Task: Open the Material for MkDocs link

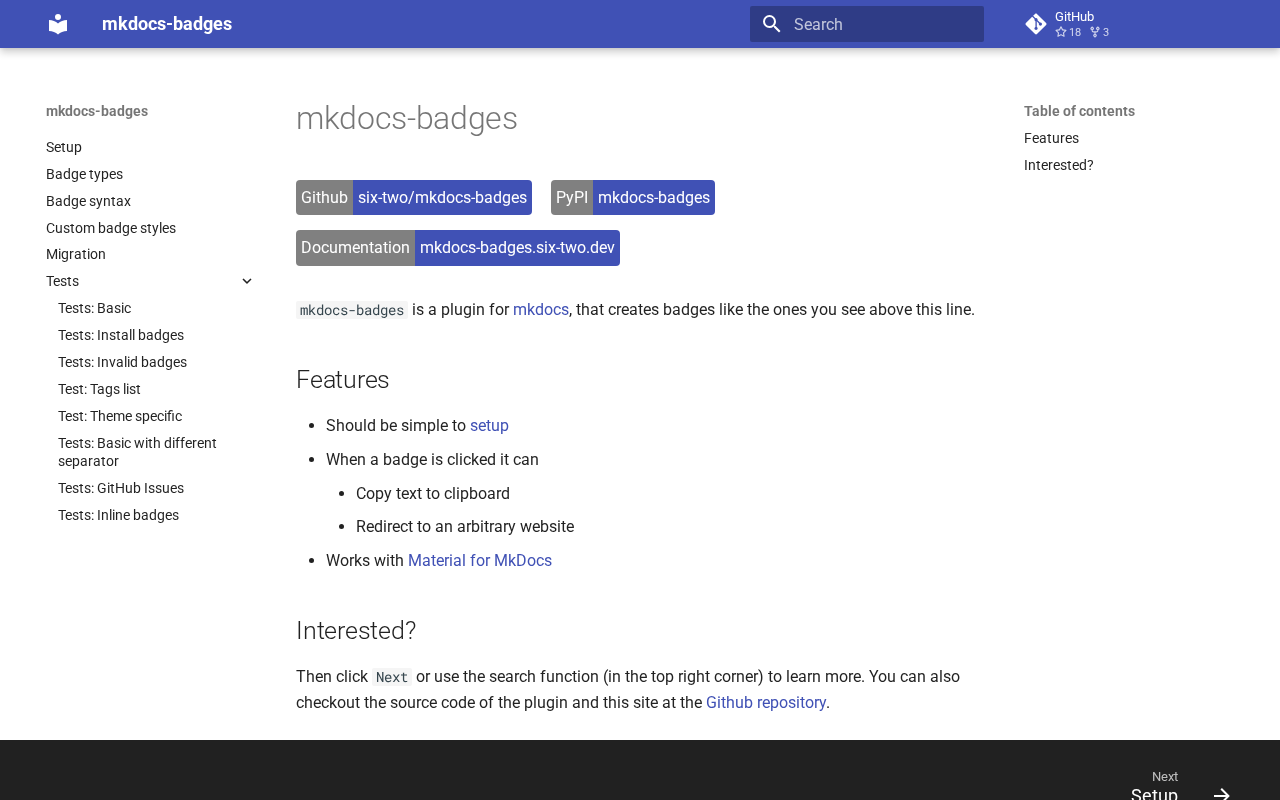Action: (480, 560)
